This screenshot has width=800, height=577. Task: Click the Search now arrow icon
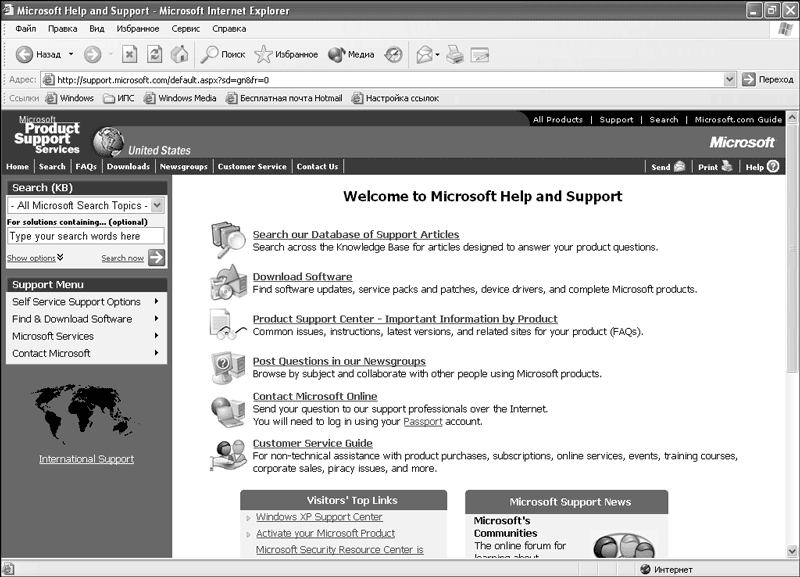pos(156,258)
